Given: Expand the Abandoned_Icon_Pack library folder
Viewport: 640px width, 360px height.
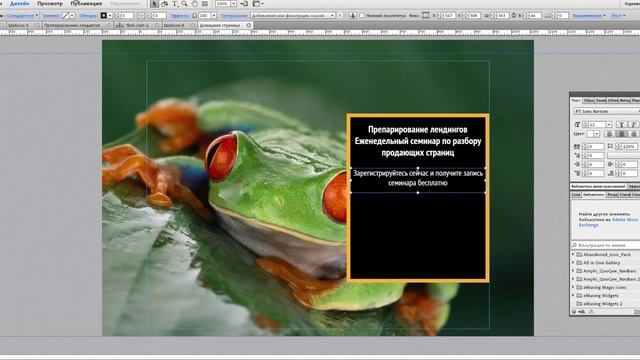Looking at the screenshot, I should (573, 254).
